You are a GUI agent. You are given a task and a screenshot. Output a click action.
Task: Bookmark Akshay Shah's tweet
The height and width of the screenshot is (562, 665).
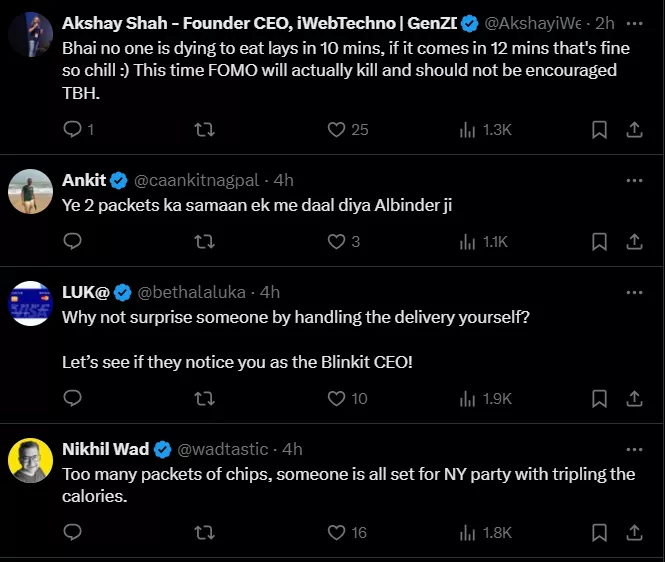click(599, 129)
